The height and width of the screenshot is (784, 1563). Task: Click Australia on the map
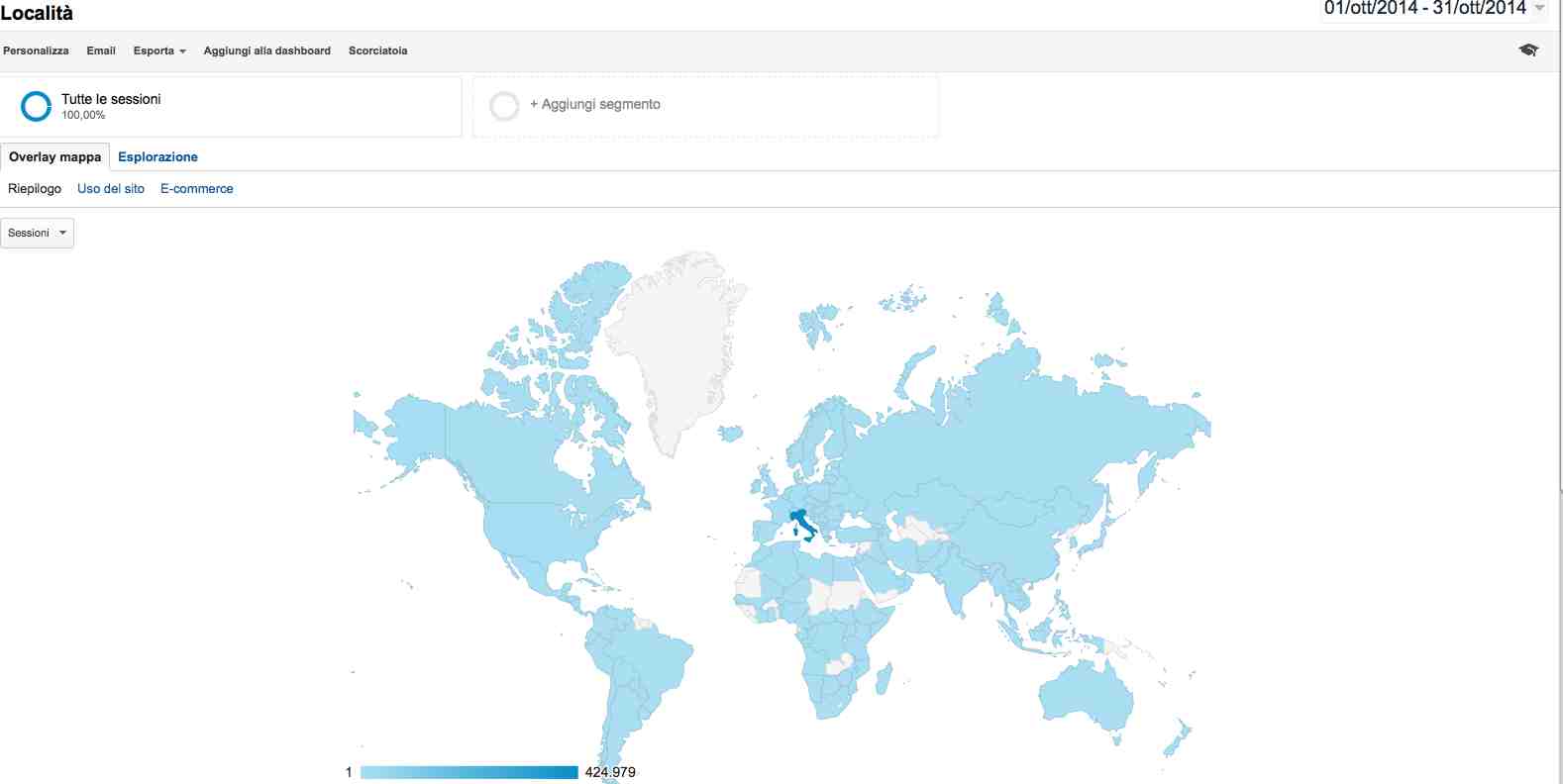click(x=1087, y=693)
